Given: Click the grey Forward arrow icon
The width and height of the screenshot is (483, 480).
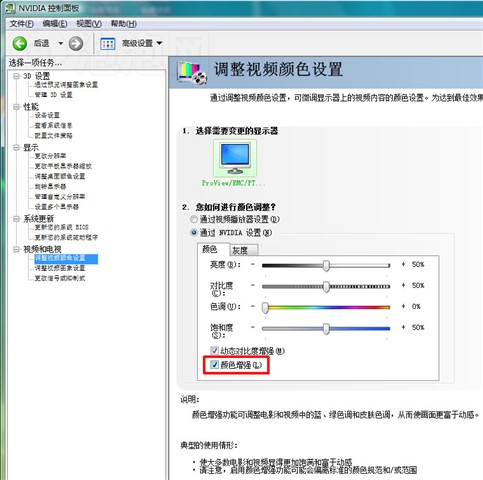Looking at the screenshot, I should 76,43.
